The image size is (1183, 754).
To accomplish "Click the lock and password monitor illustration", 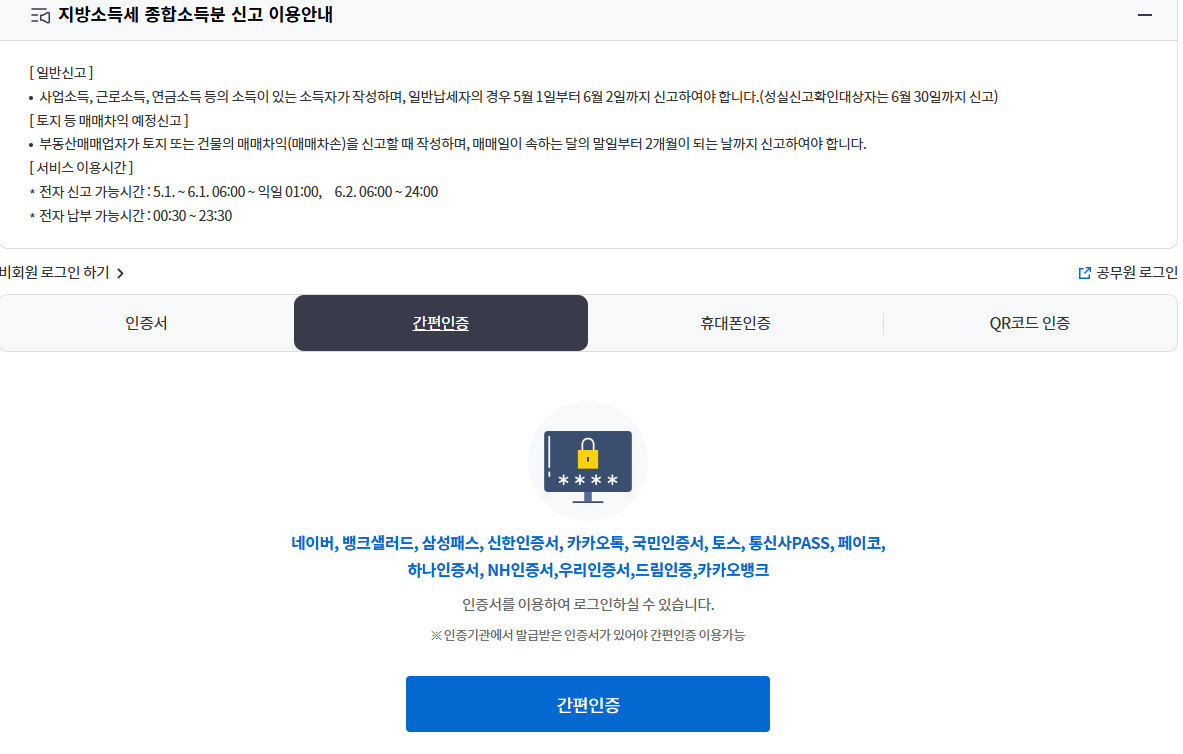I will [x=588, y=461].
